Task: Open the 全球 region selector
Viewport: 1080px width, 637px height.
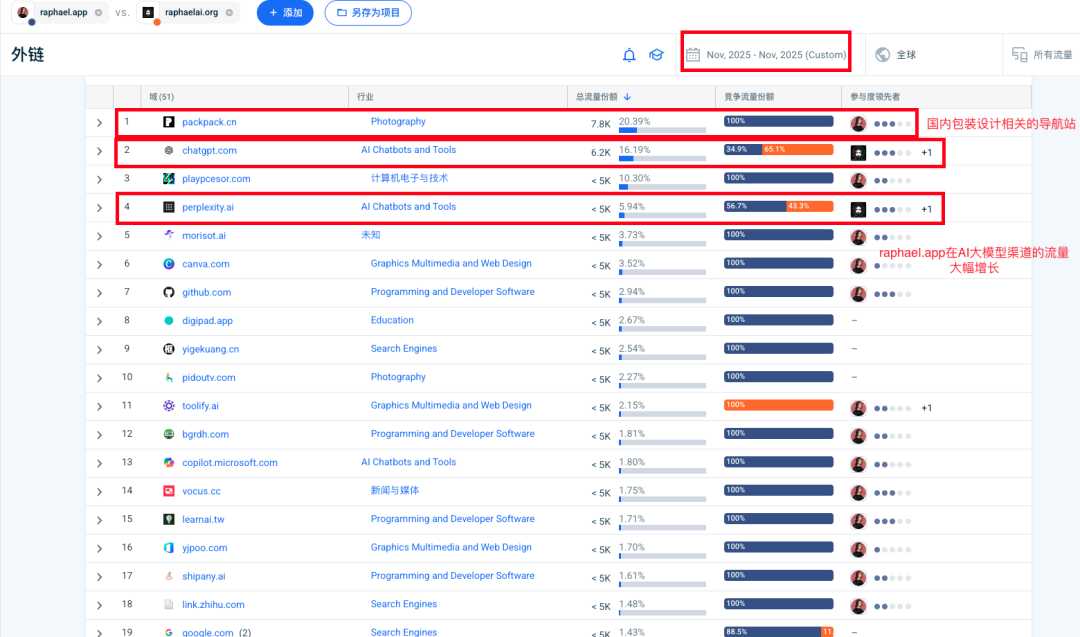Action: pyautogui.click(x=895, y=54)
